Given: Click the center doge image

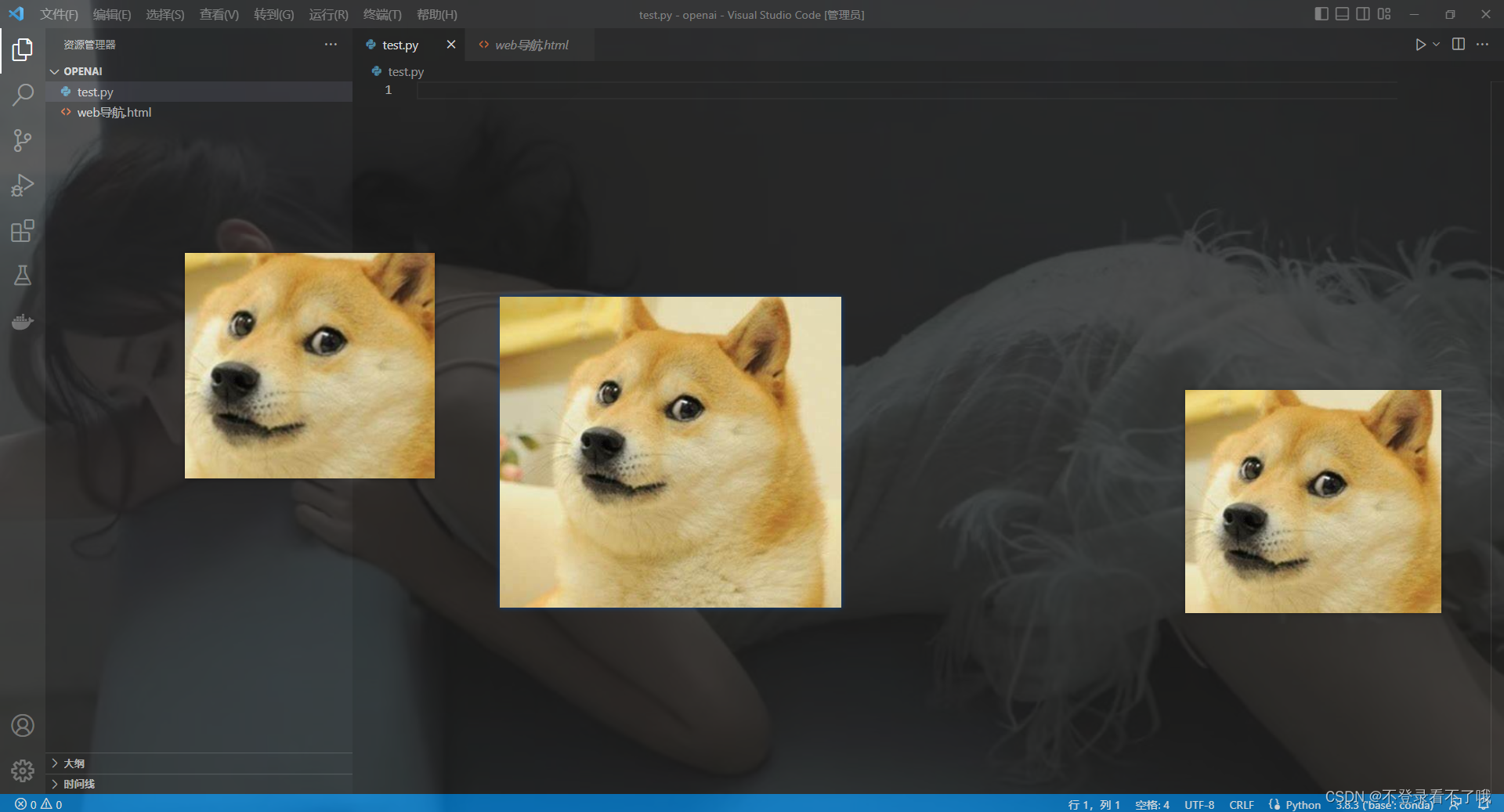Looking at the screenshot, I should (671, 452).
